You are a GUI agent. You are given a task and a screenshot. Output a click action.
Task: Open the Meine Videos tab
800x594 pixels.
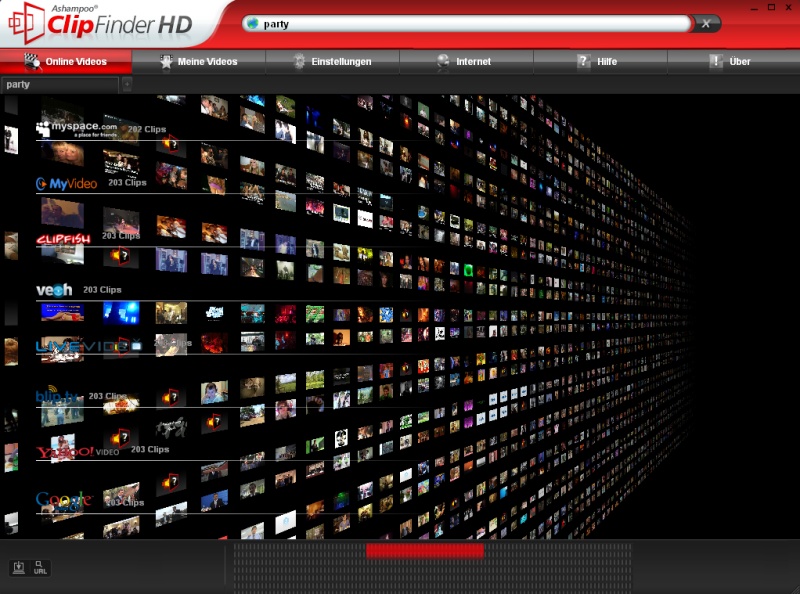coord(200,62)
